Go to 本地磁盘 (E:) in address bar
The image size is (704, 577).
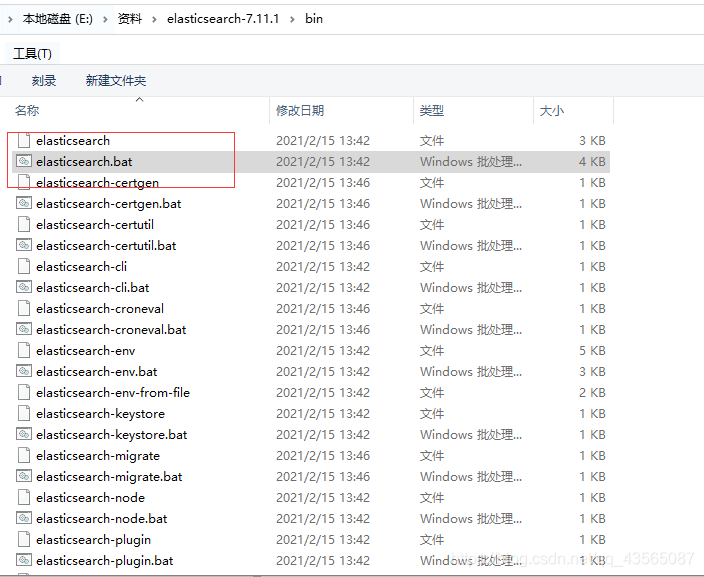(x=57, y=19)
